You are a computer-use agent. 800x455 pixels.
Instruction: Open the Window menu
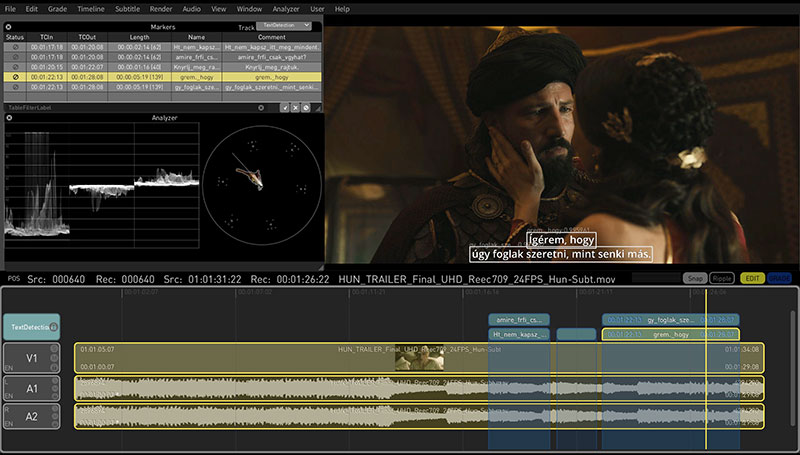click(249, 9)
